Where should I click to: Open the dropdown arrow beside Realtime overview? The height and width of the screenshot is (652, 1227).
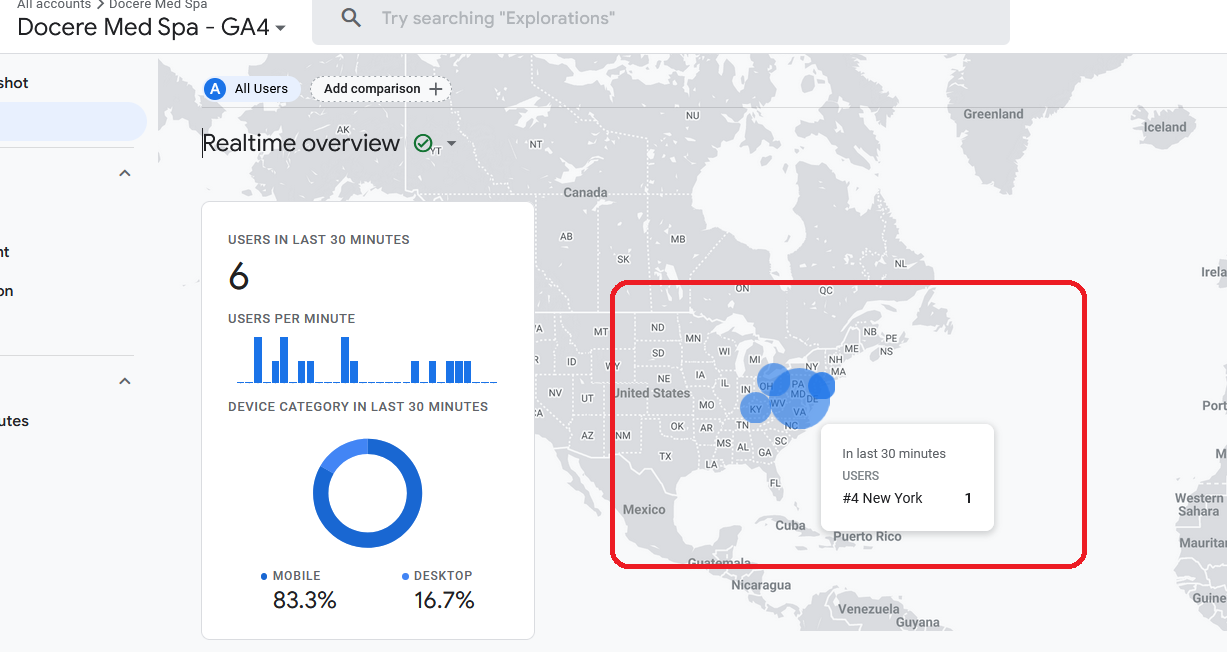pyautogui.click(x=451, y=144)
